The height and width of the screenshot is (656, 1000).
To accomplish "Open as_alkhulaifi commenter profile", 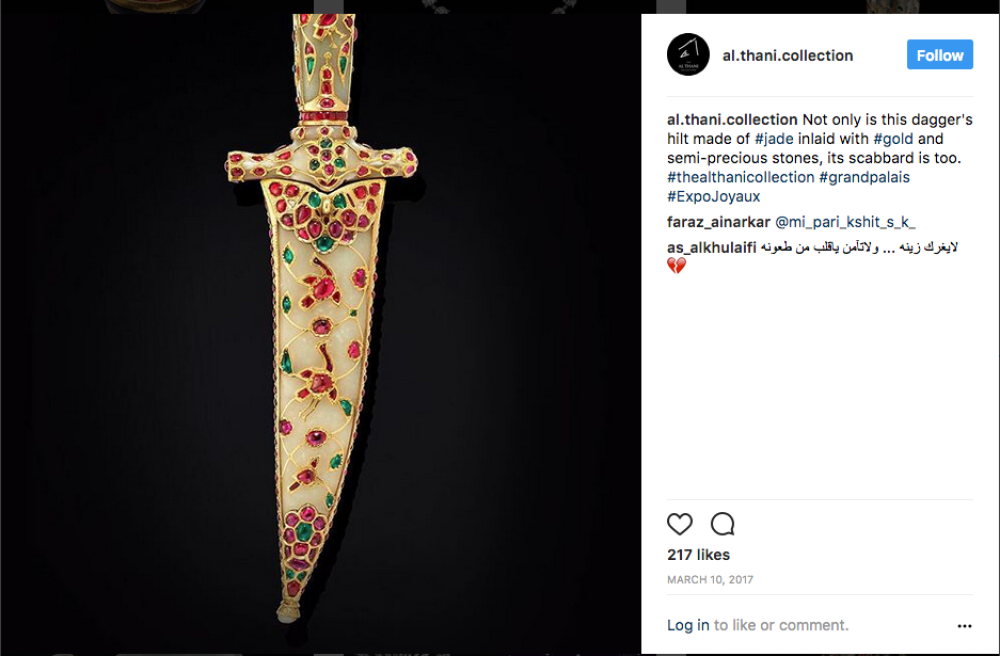I will 711,247.
